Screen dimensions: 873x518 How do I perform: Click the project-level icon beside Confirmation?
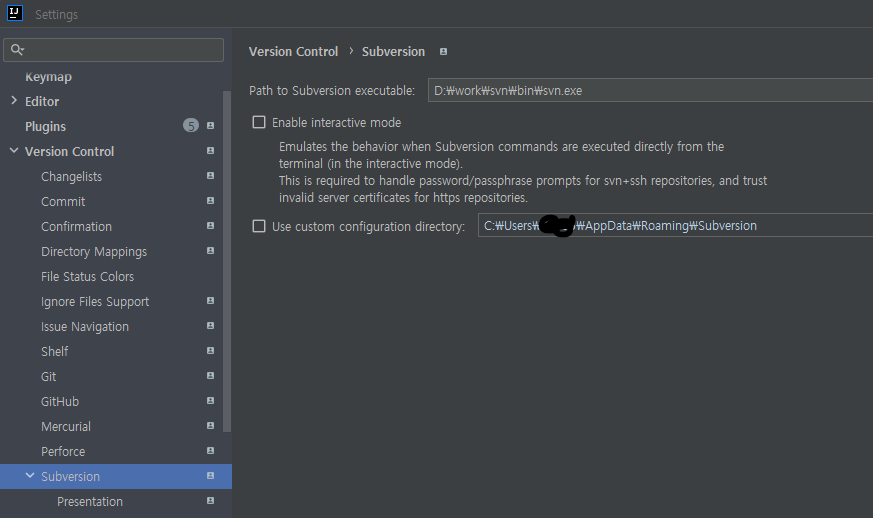(210, 226)
